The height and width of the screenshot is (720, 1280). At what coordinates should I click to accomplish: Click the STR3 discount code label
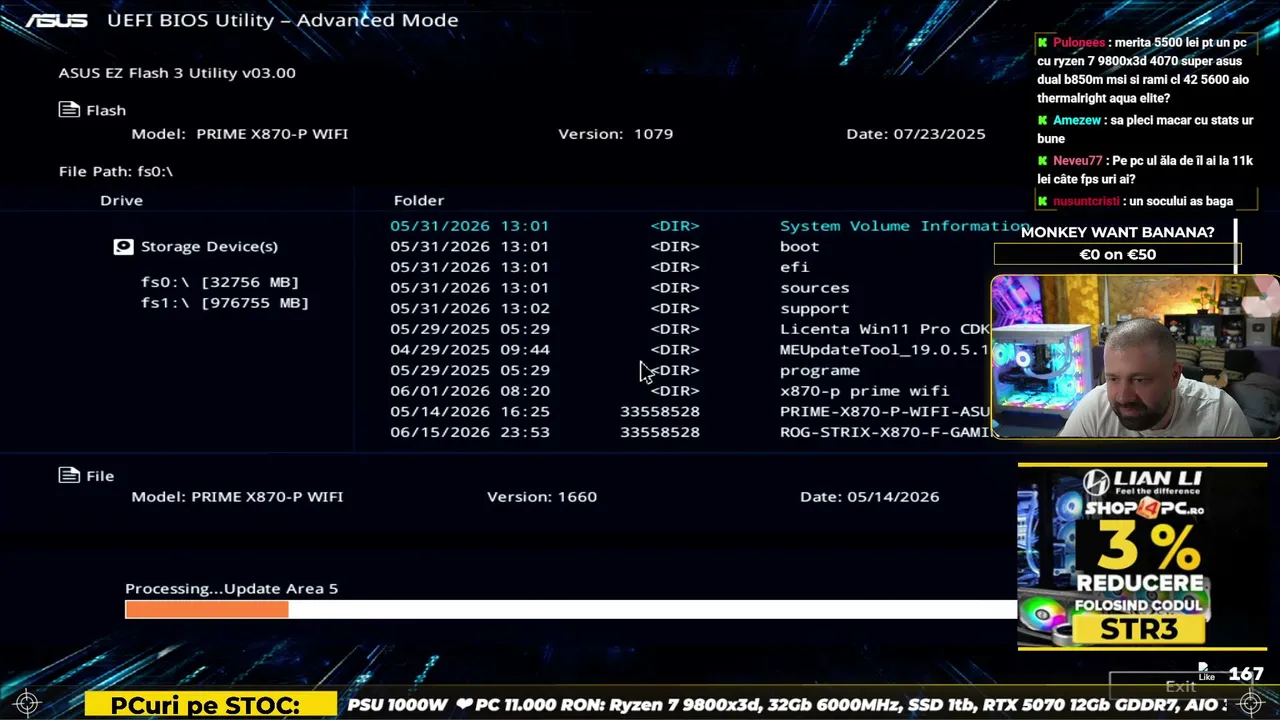pyautogui.click(x=1138, y=629)
